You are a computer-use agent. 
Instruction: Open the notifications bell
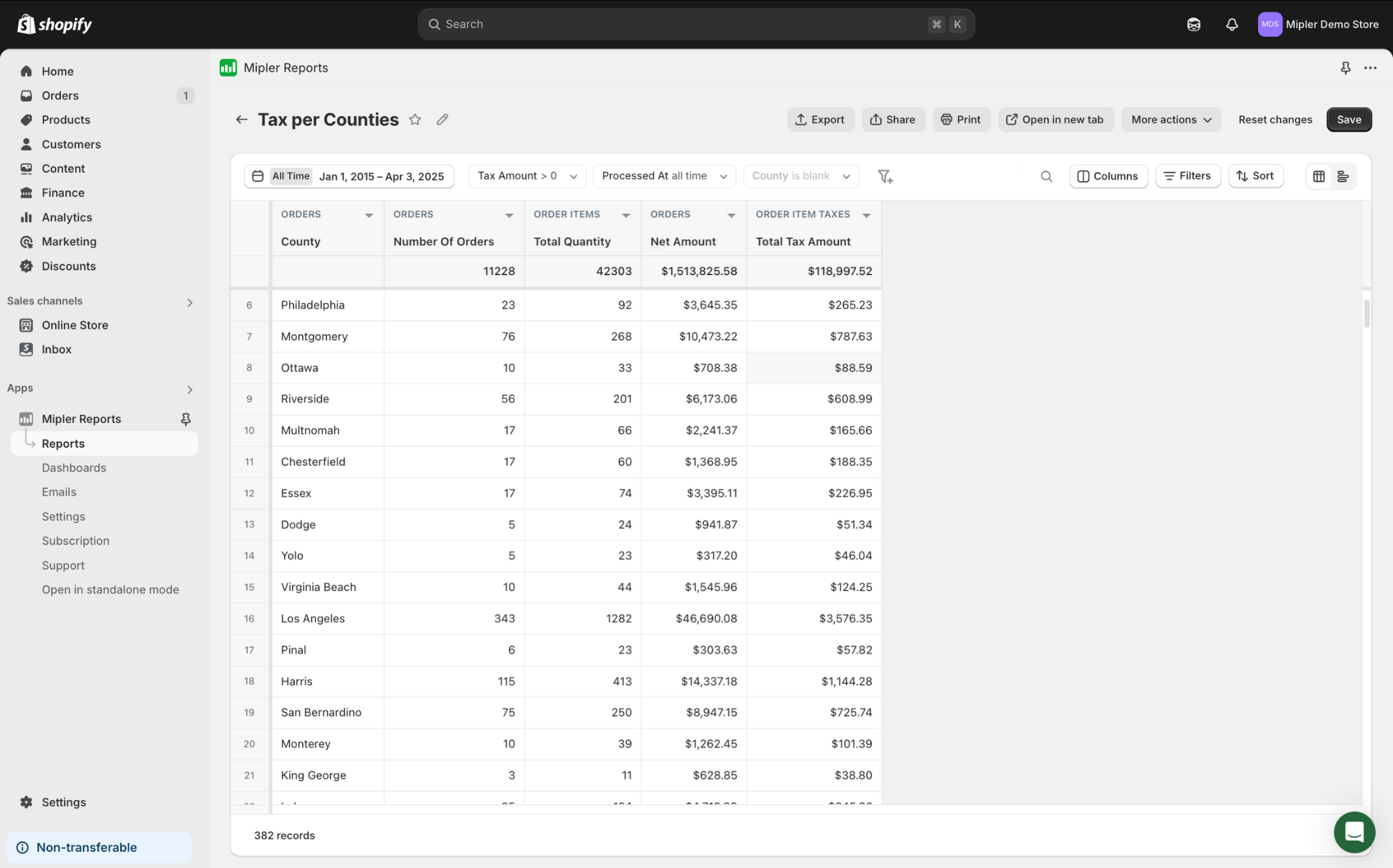[1231, 24]
